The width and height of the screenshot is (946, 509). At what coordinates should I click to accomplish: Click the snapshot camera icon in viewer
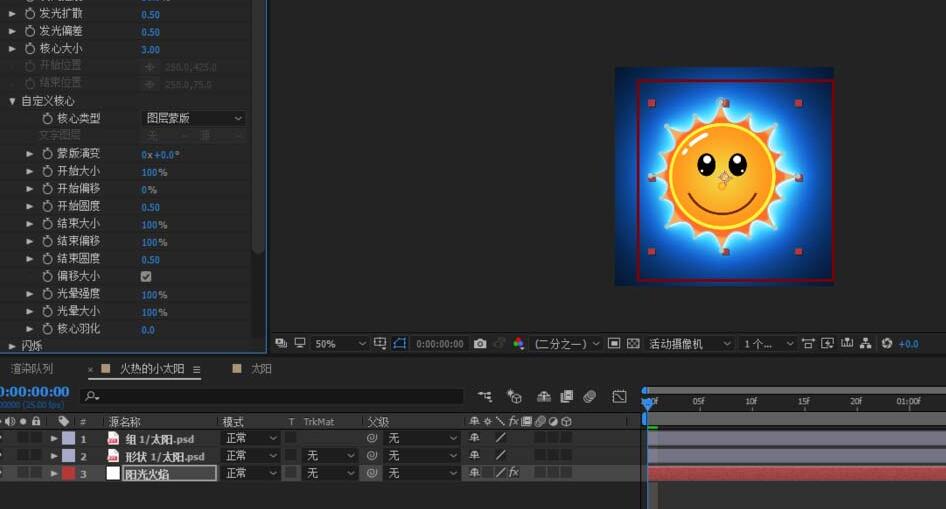coord(480,344)
